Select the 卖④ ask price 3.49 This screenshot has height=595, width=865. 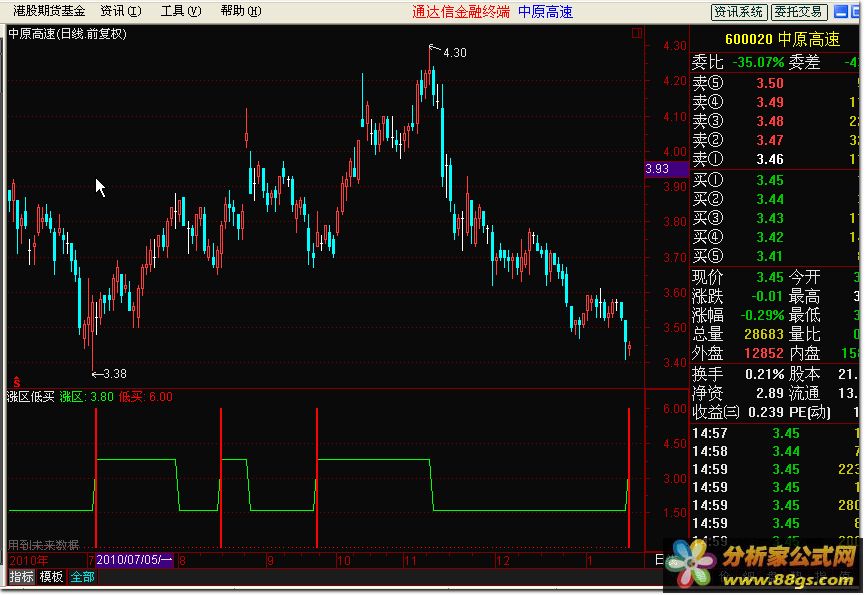(x=770, y=102)
